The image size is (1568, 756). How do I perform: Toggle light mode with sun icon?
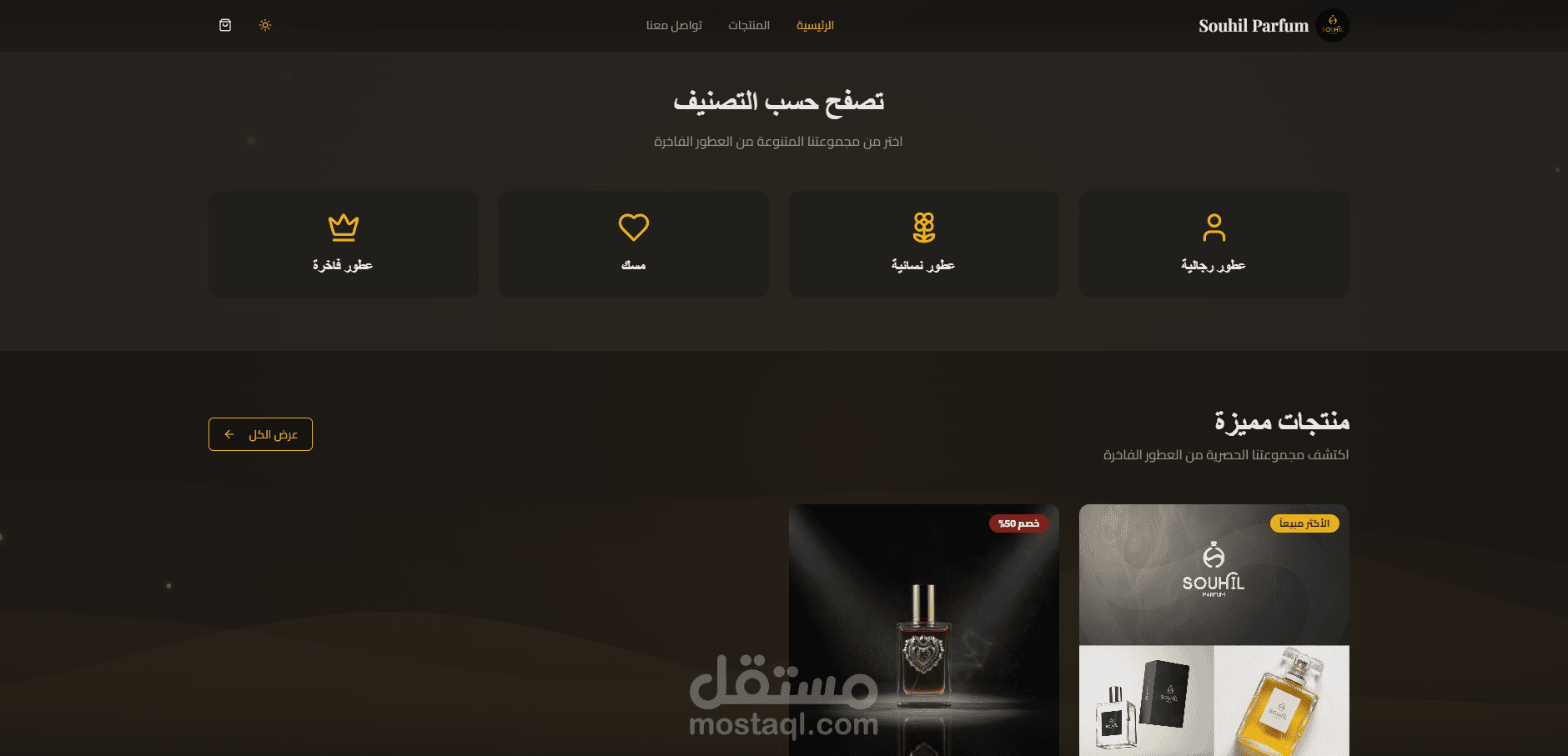pos(265,25)
